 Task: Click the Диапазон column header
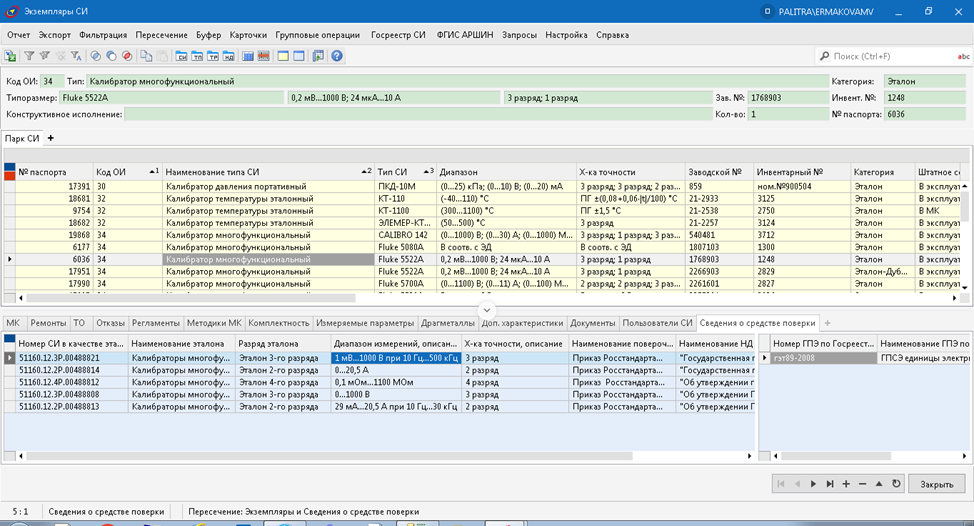tap(506, 172)
